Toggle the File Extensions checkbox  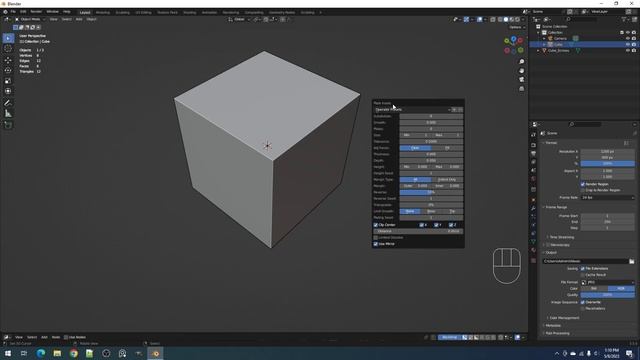tap(582, 269)
